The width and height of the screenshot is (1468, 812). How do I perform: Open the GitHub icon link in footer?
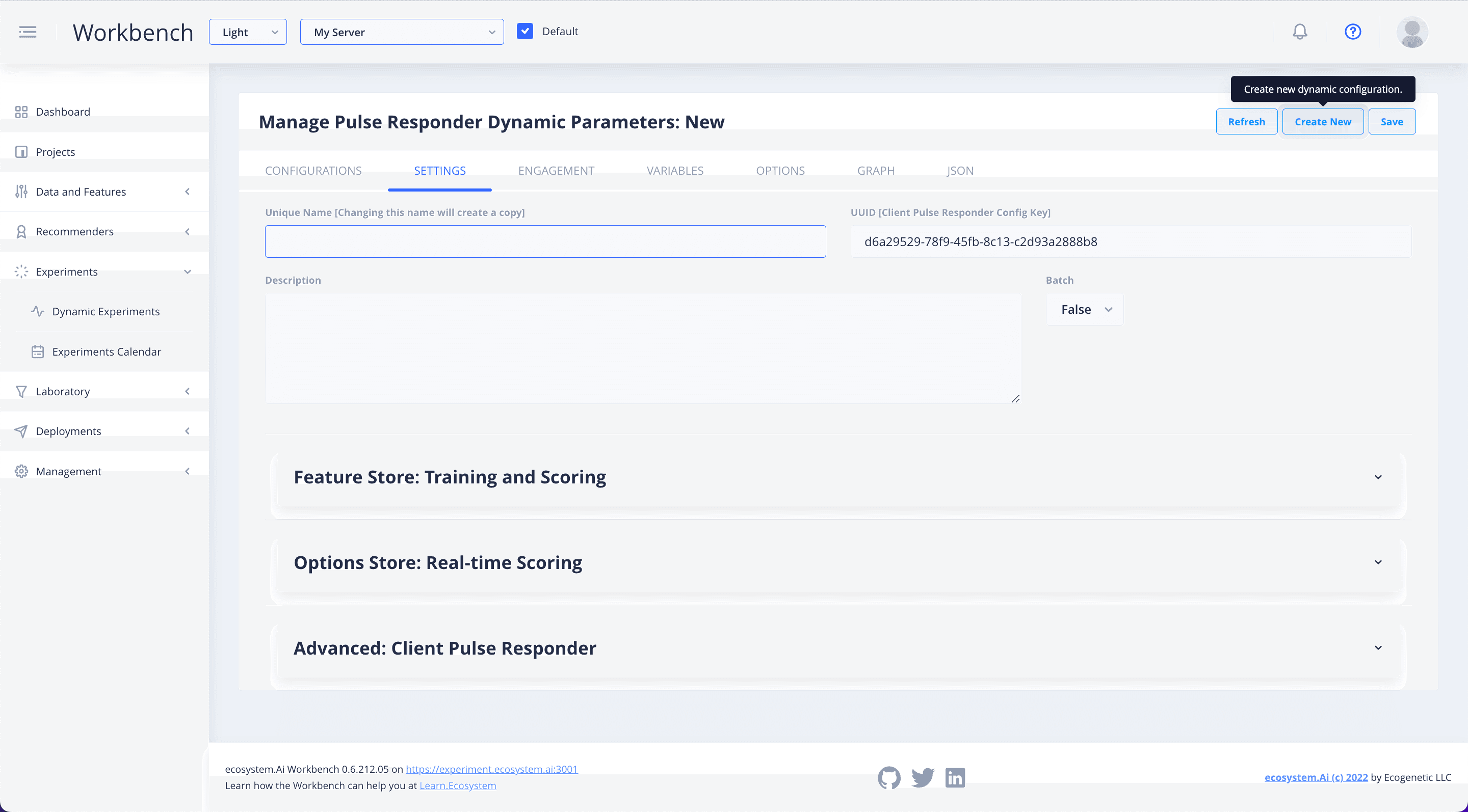pos(888,777)
